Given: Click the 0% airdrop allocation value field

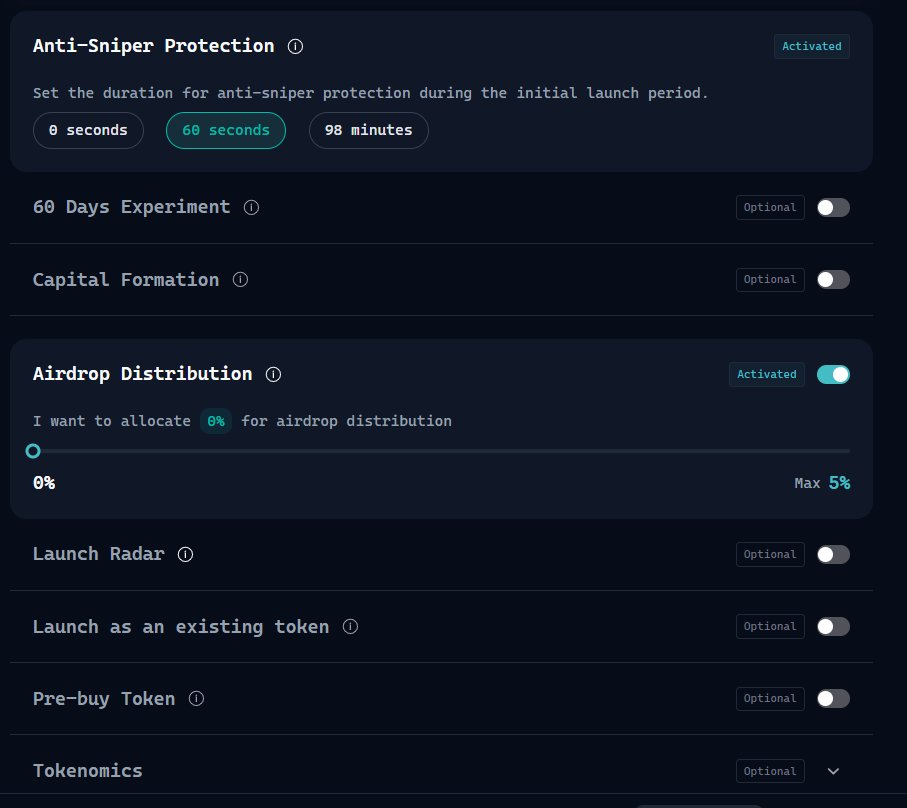Looking at the screenshot, I should 216,421.
